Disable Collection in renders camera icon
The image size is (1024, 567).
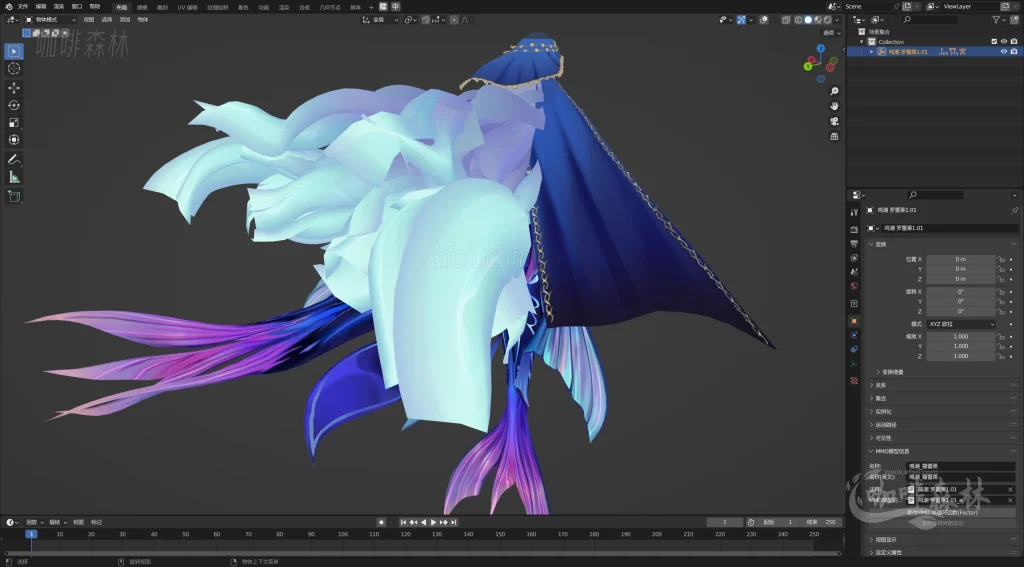[1014, 41]
